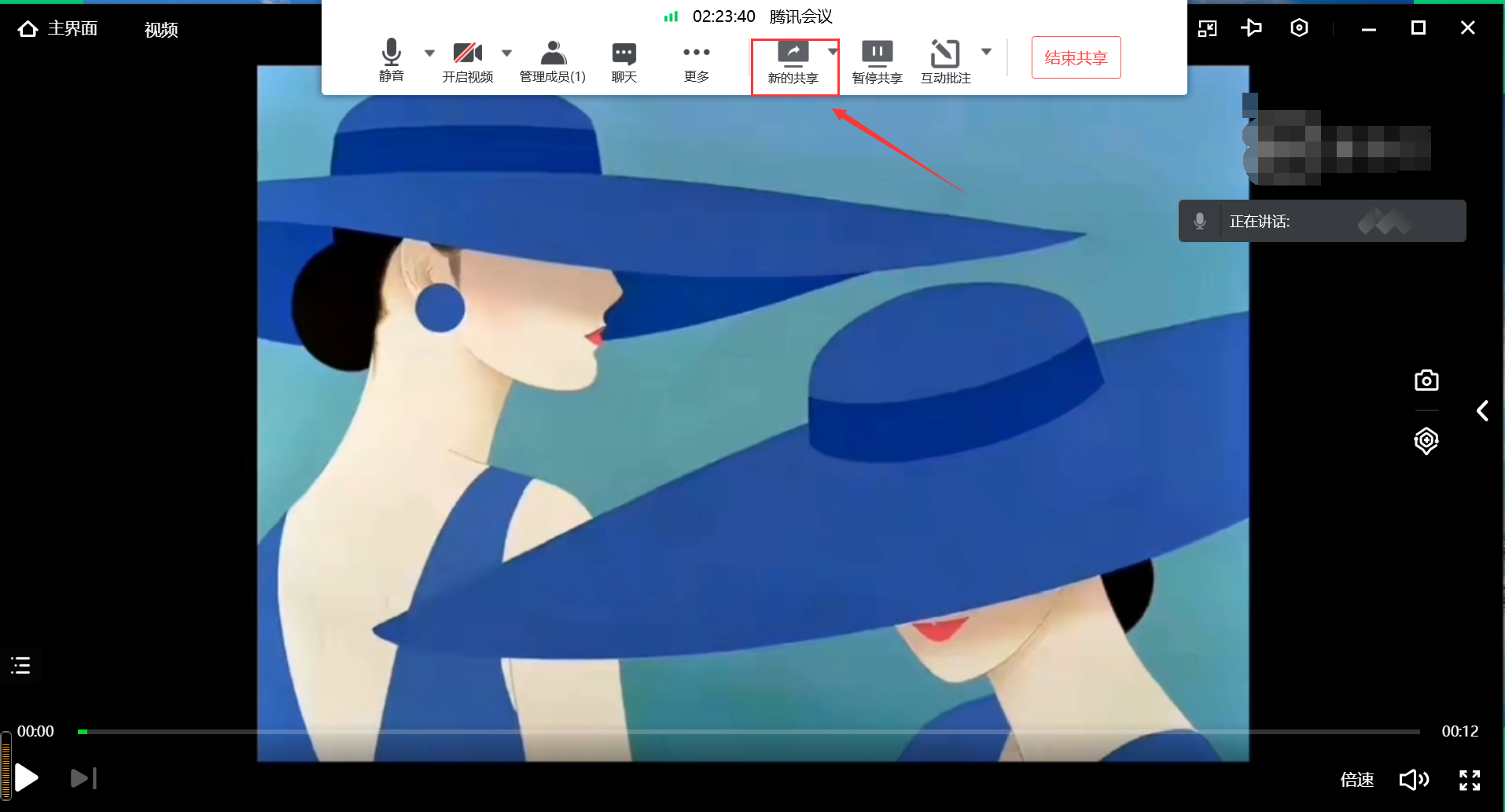Open the 更多 menu
1505x812 pixels.
coord(697,62)
